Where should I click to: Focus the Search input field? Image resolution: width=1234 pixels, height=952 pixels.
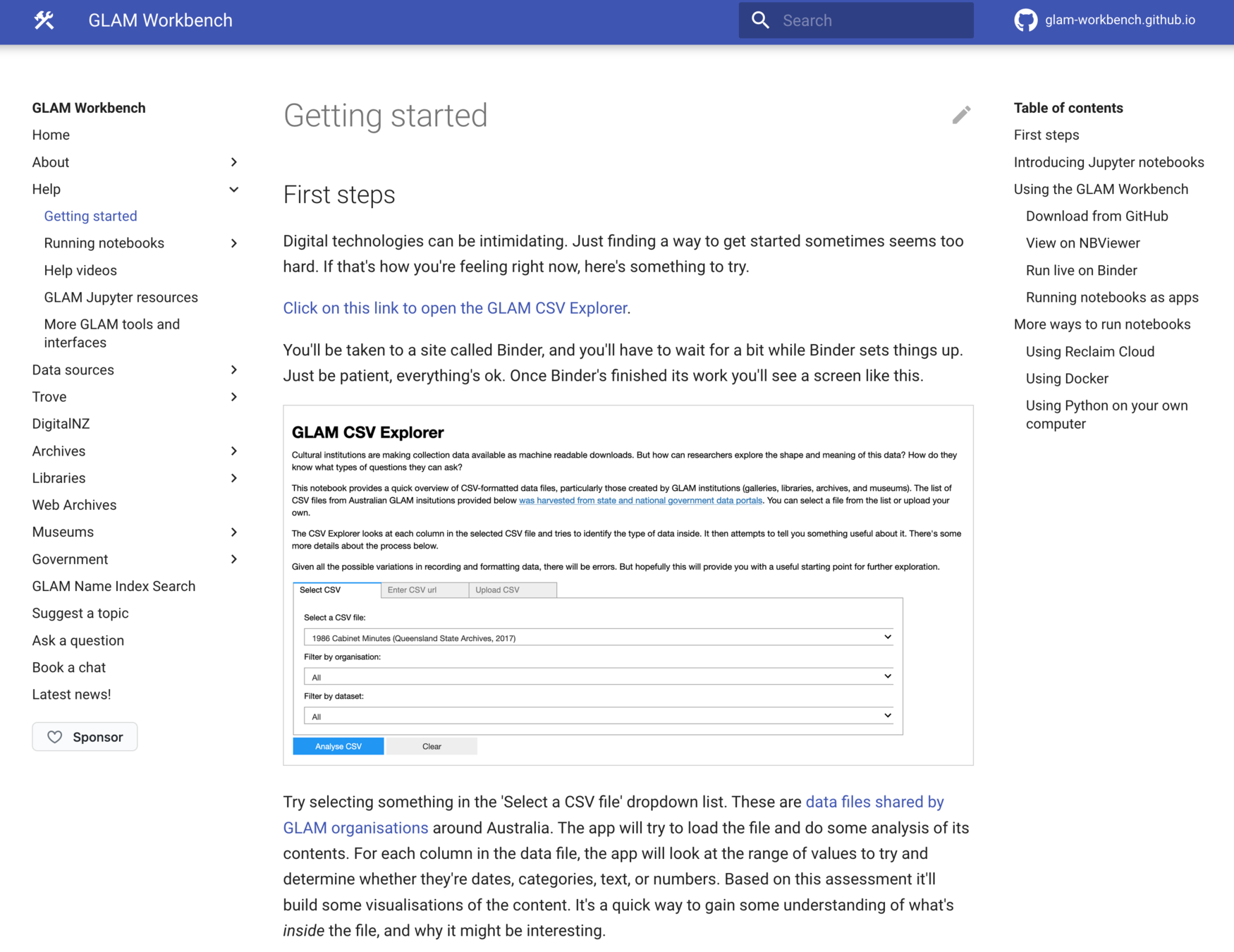point(856,20)
